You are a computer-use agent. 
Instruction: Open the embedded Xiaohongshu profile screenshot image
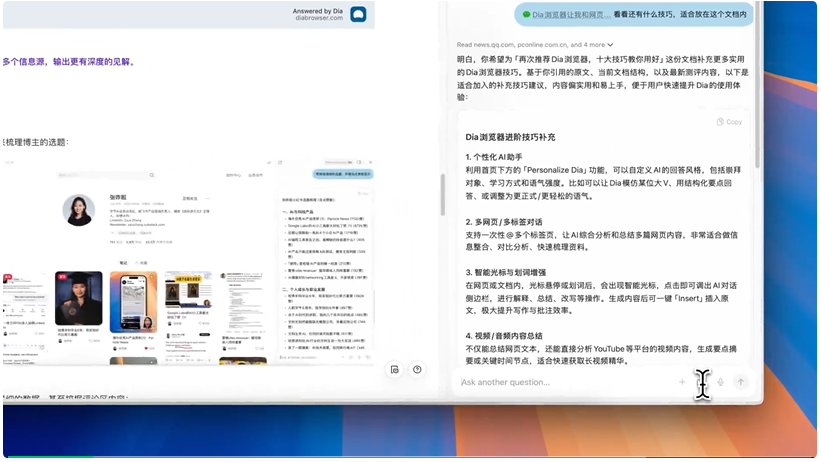[188, 261]
